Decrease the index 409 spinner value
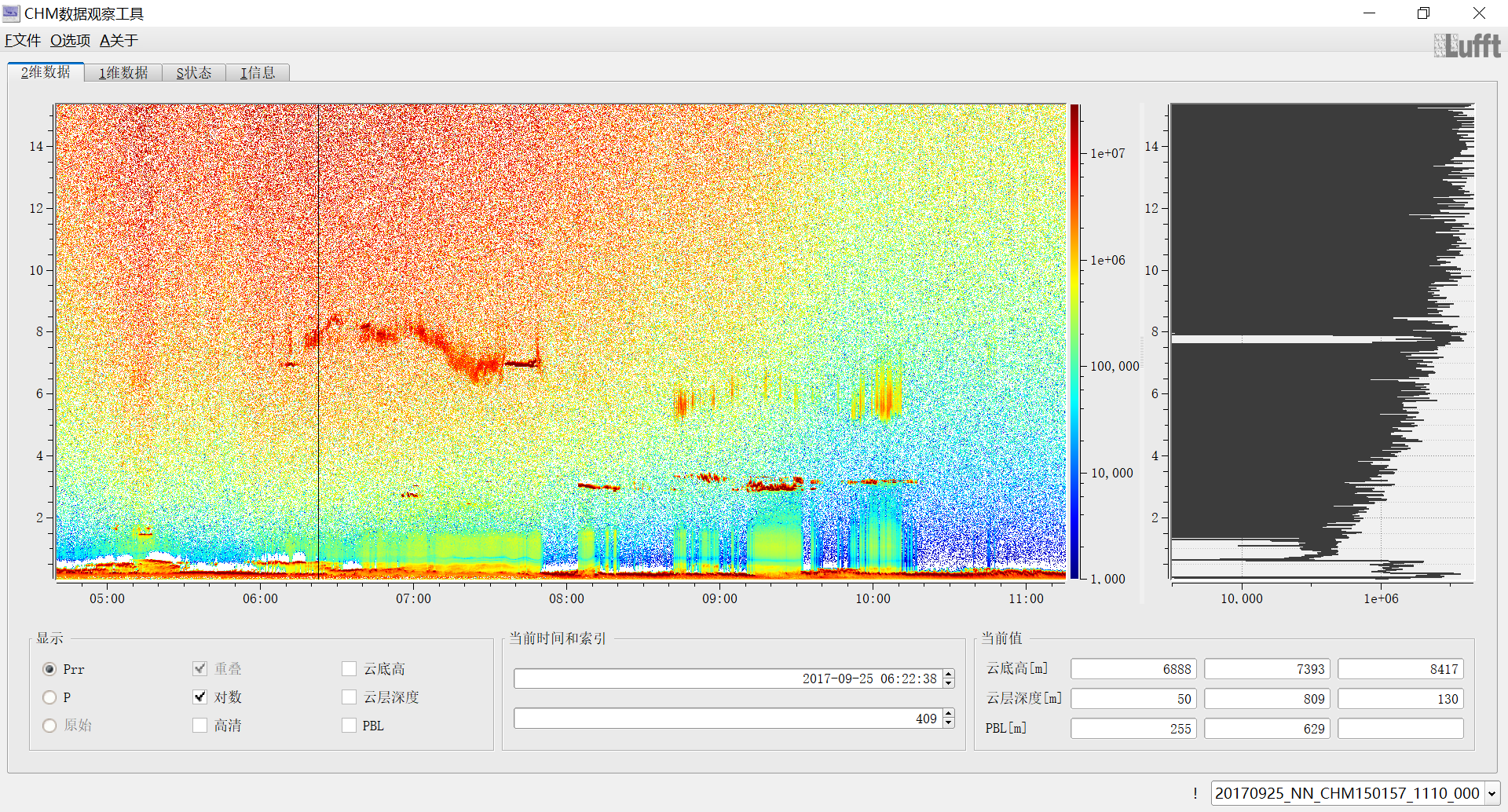The image size is (1508, 812). tap(949, 723)
